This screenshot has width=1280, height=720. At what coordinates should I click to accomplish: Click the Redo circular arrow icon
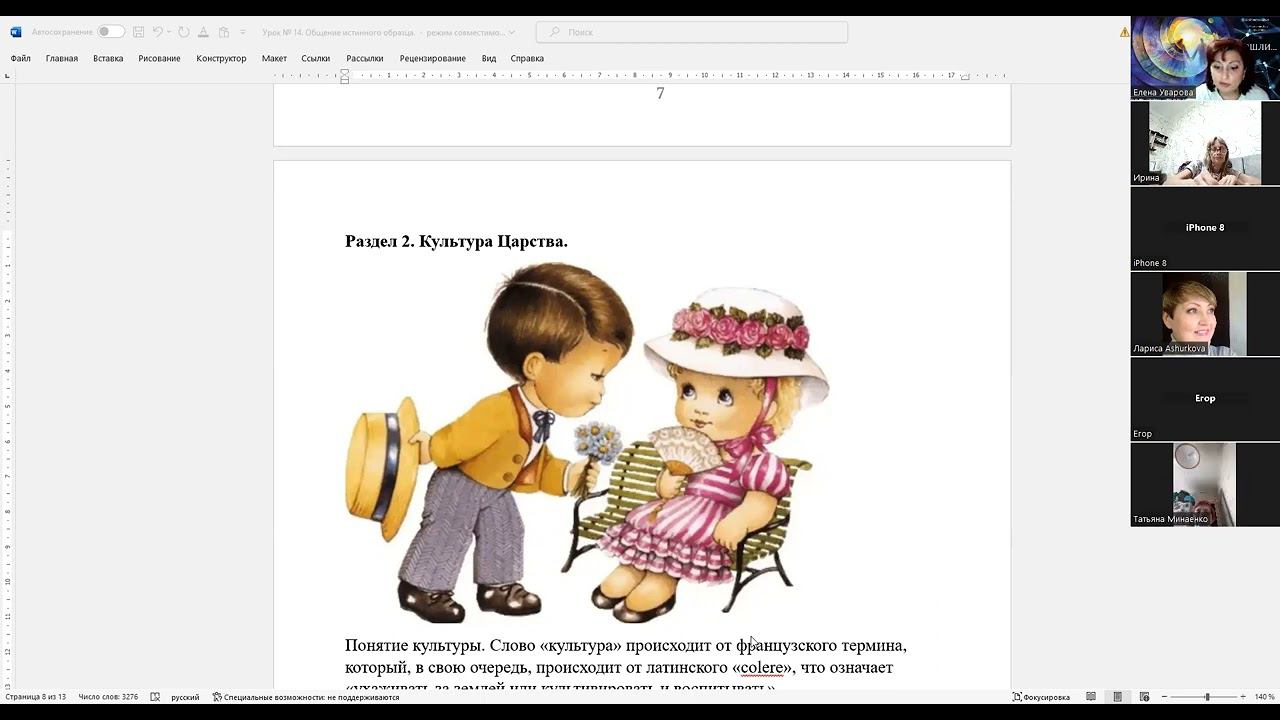[184, 32]
